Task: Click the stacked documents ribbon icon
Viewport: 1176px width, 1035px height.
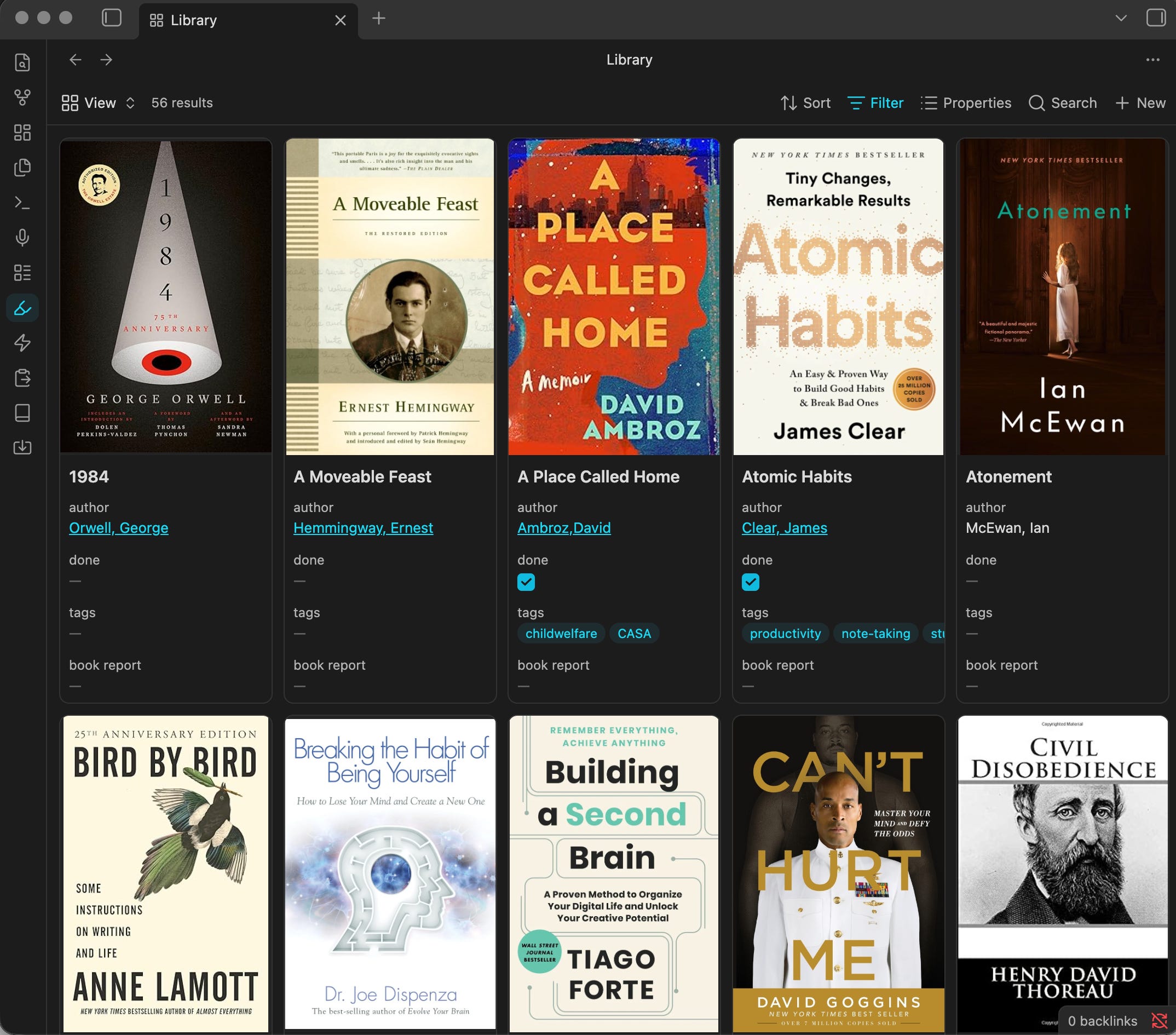Action: (22, 168)
